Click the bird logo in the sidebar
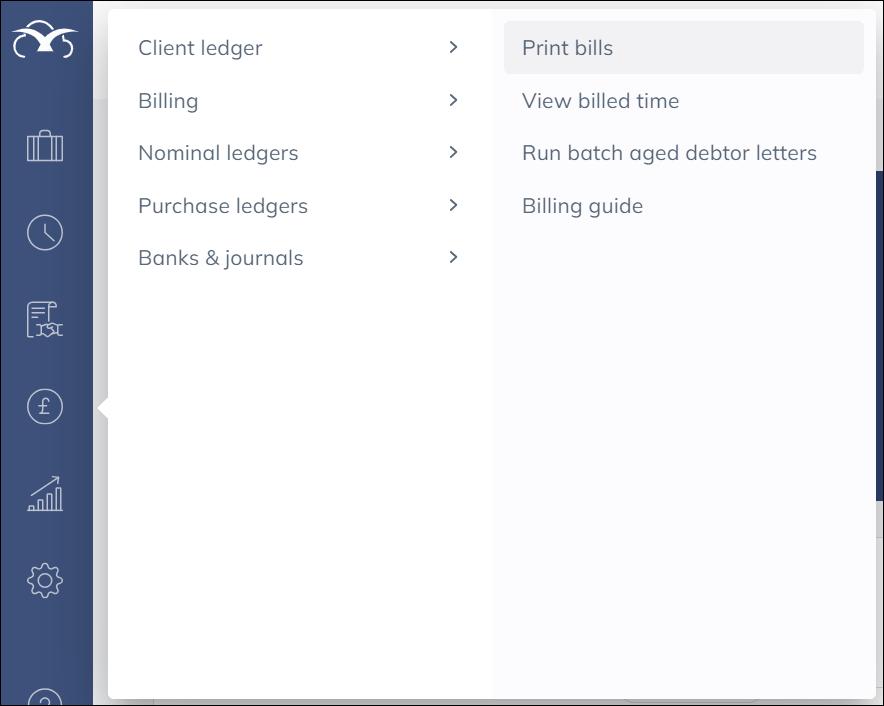The height and width of the screenshot is (706, 884). [x=45, y=41]
